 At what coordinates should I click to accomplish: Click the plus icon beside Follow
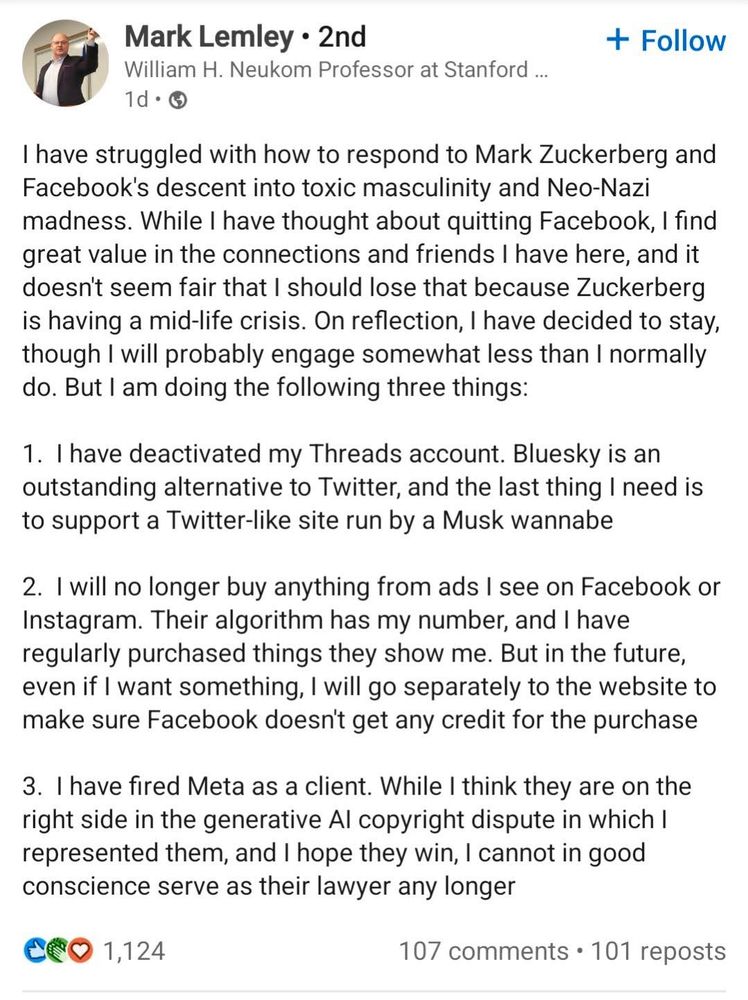tap(617, 40)
